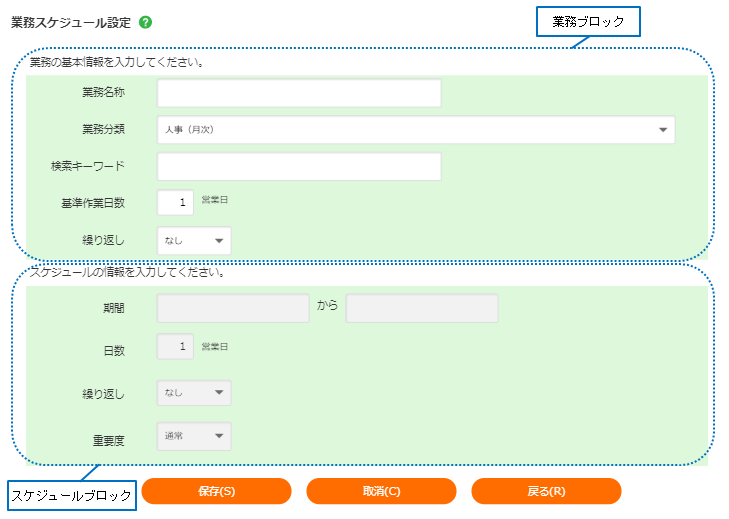Open the schedule 繰り返し dropdown
Viewport: 729px width, 519px height.
click(x=194, y=393)
